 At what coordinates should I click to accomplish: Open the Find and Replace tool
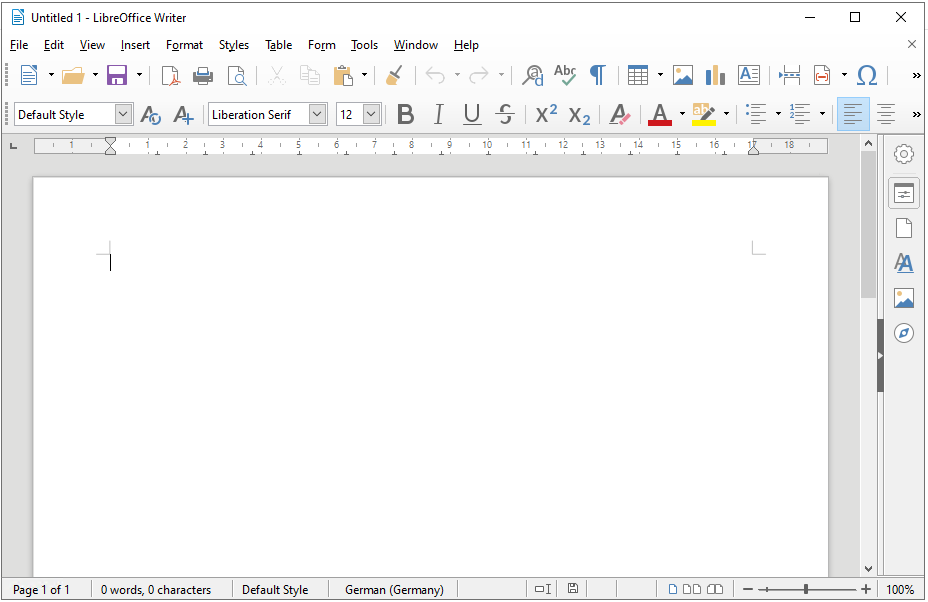(531, 75)
